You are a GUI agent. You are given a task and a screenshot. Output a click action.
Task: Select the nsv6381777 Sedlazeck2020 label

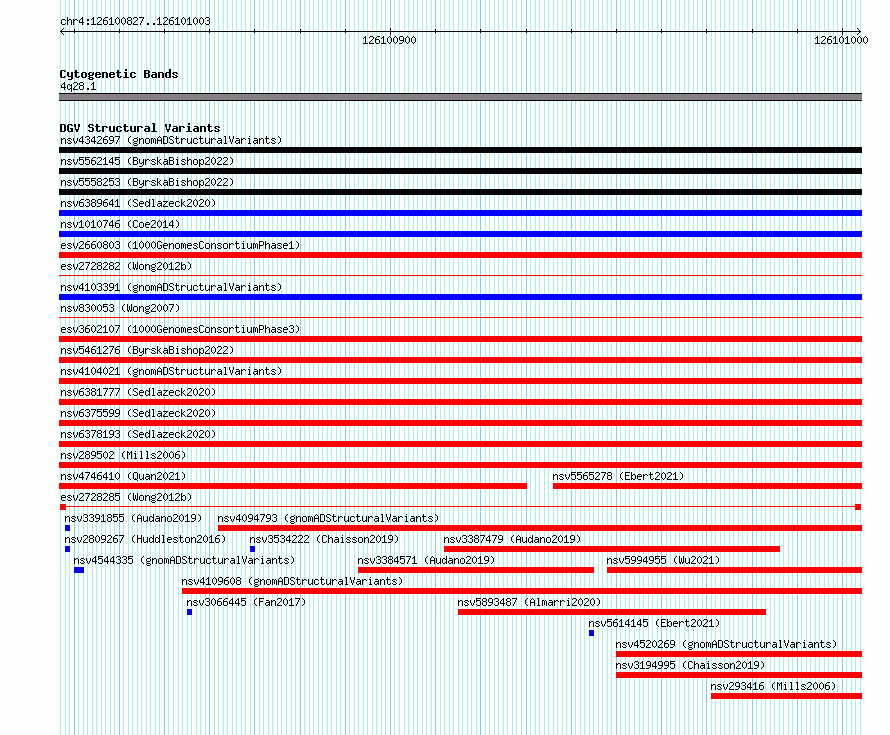pos(138,392)
